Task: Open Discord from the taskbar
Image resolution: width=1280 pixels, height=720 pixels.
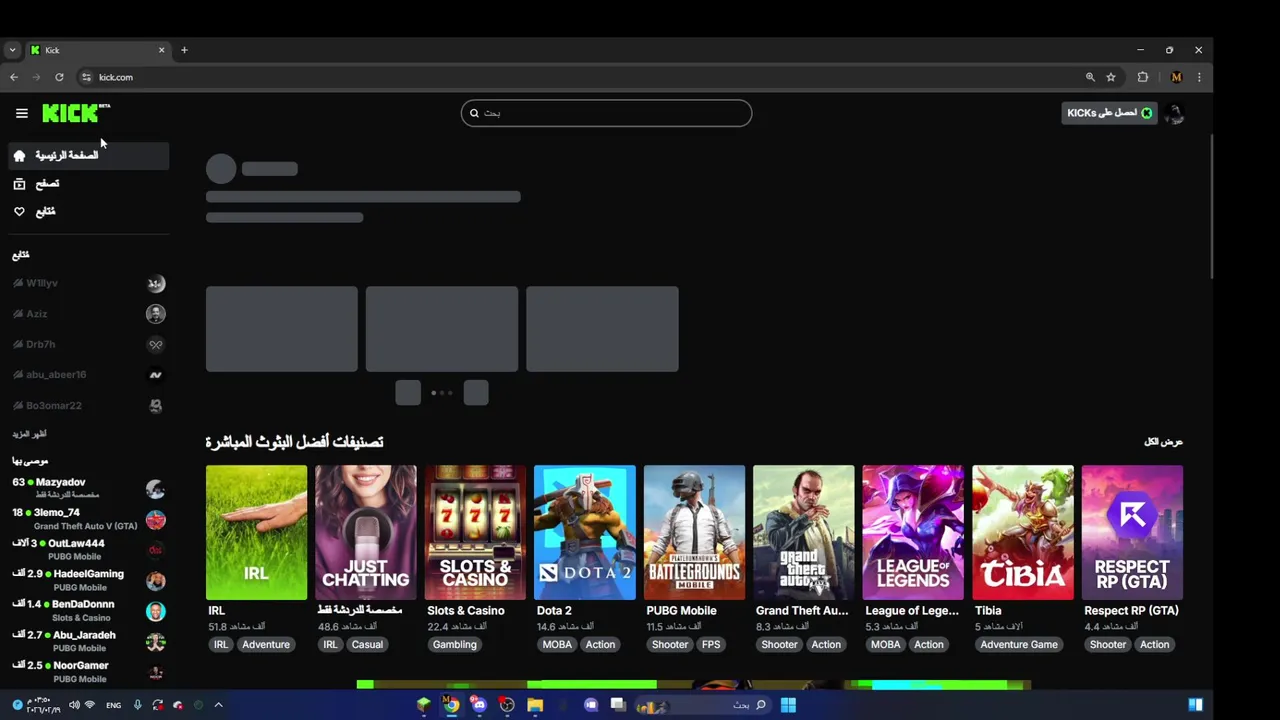Action: pyautogui.click(x=479, y=705)
